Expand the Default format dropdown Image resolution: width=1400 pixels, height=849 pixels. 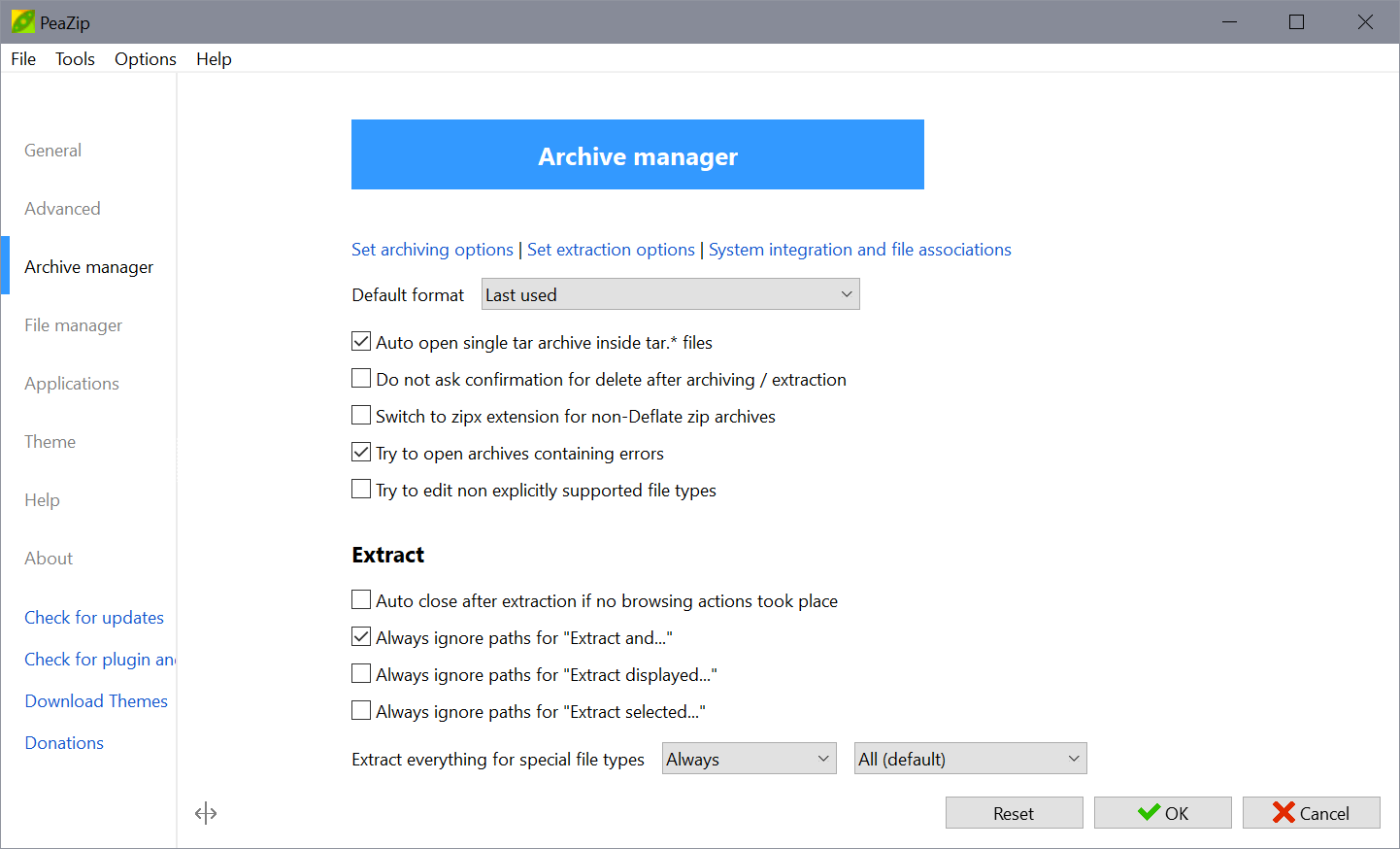[671, 294]
